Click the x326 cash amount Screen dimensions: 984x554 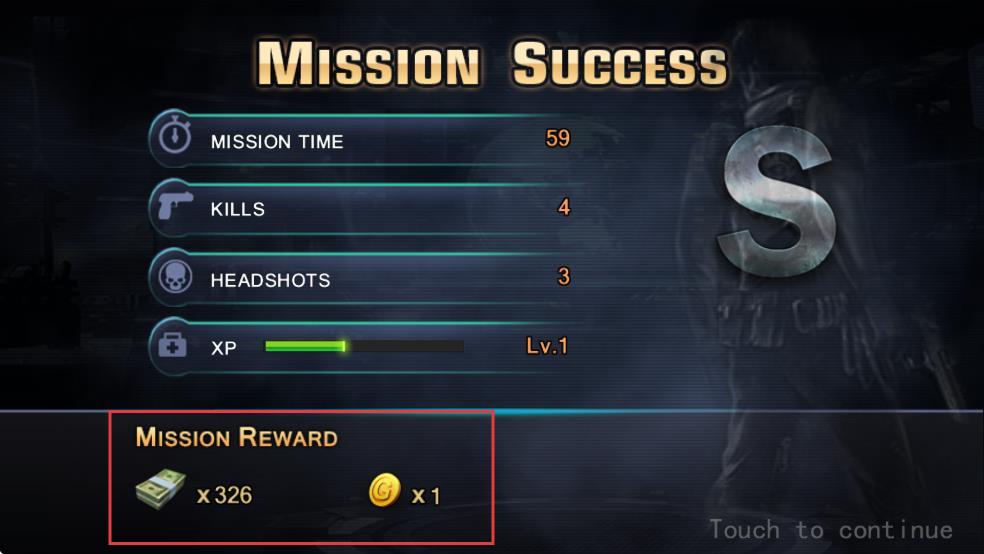click(224, 495)
